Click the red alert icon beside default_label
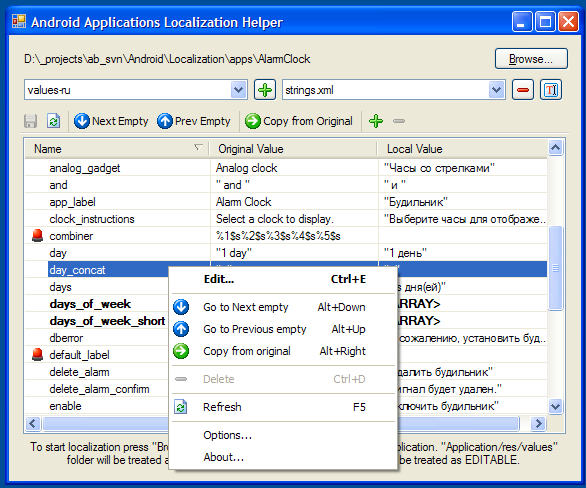This screenshot has height=488, width=586. (x=37, y=355)
